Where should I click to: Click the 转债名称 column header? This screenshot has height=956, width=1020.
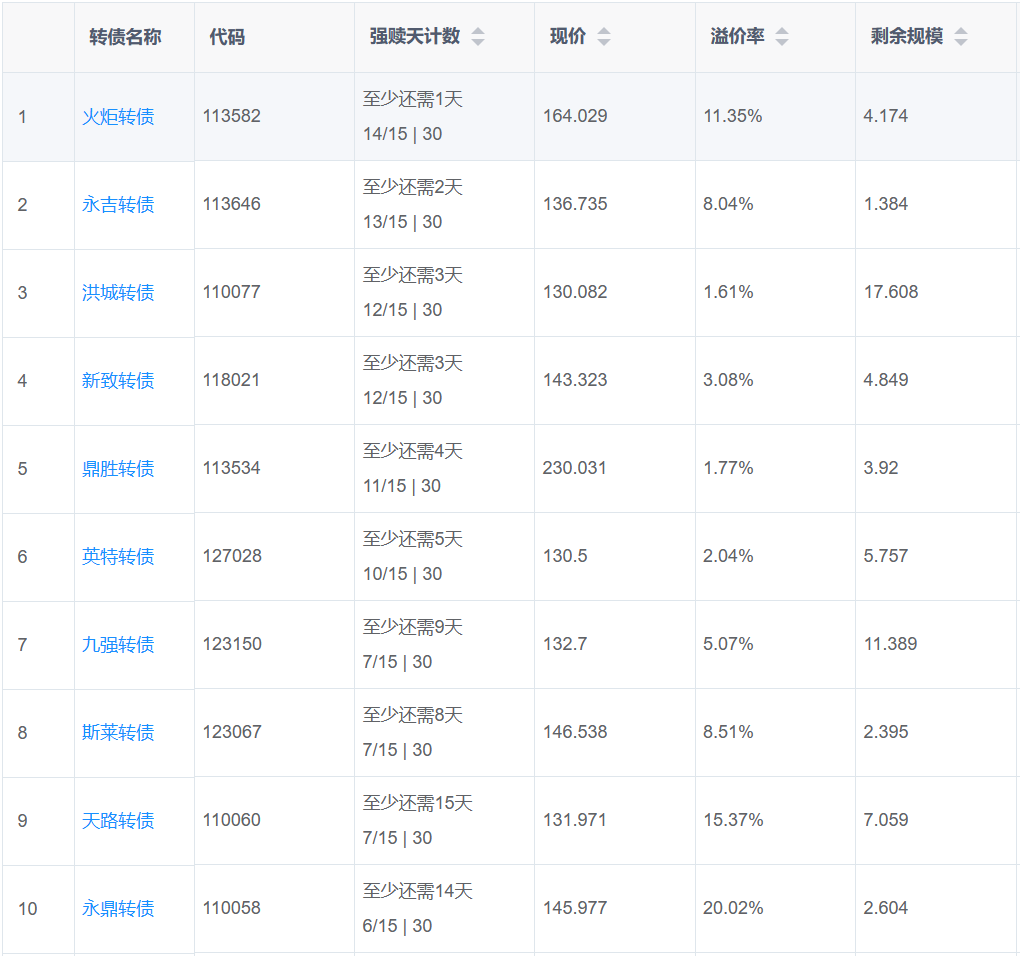[125, 37]
